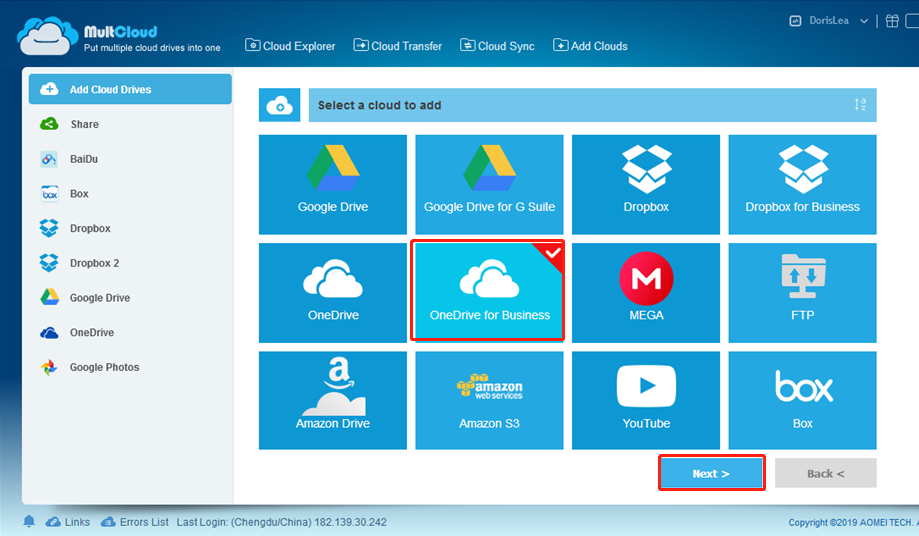This screenshot has width=919, height=536.
Task: Click the Next > button
Action: pyautogui.click(x=712, y=473)
